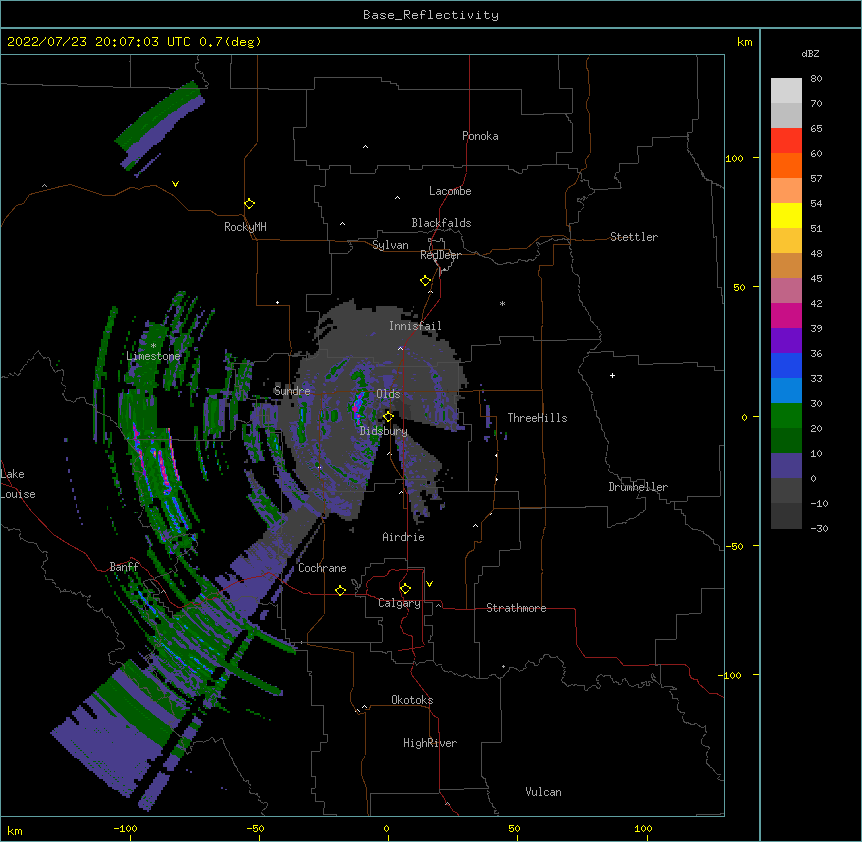The image size is (862, 842).
Task: Click the 100 tick label on right axis
Action: (734, 158)
